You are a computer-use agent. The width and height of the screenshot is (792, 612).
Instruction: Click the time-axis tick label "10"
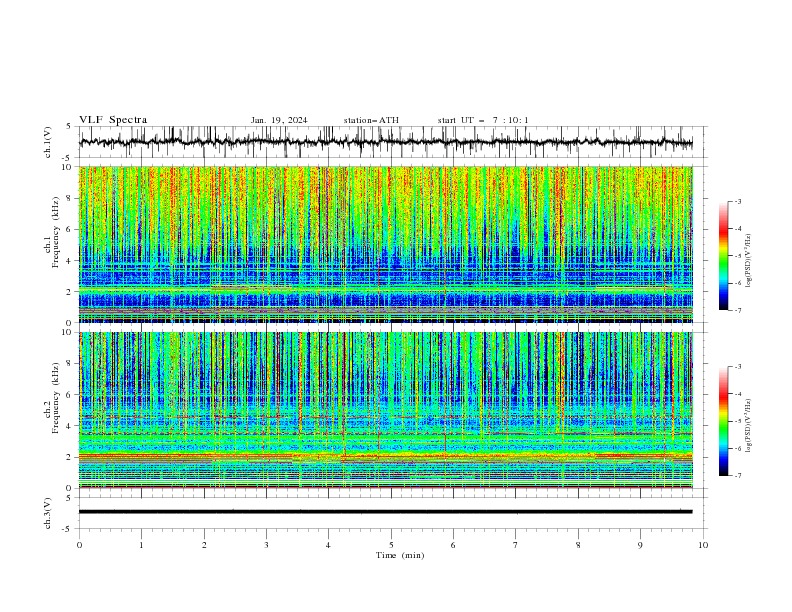coord(703,545)
